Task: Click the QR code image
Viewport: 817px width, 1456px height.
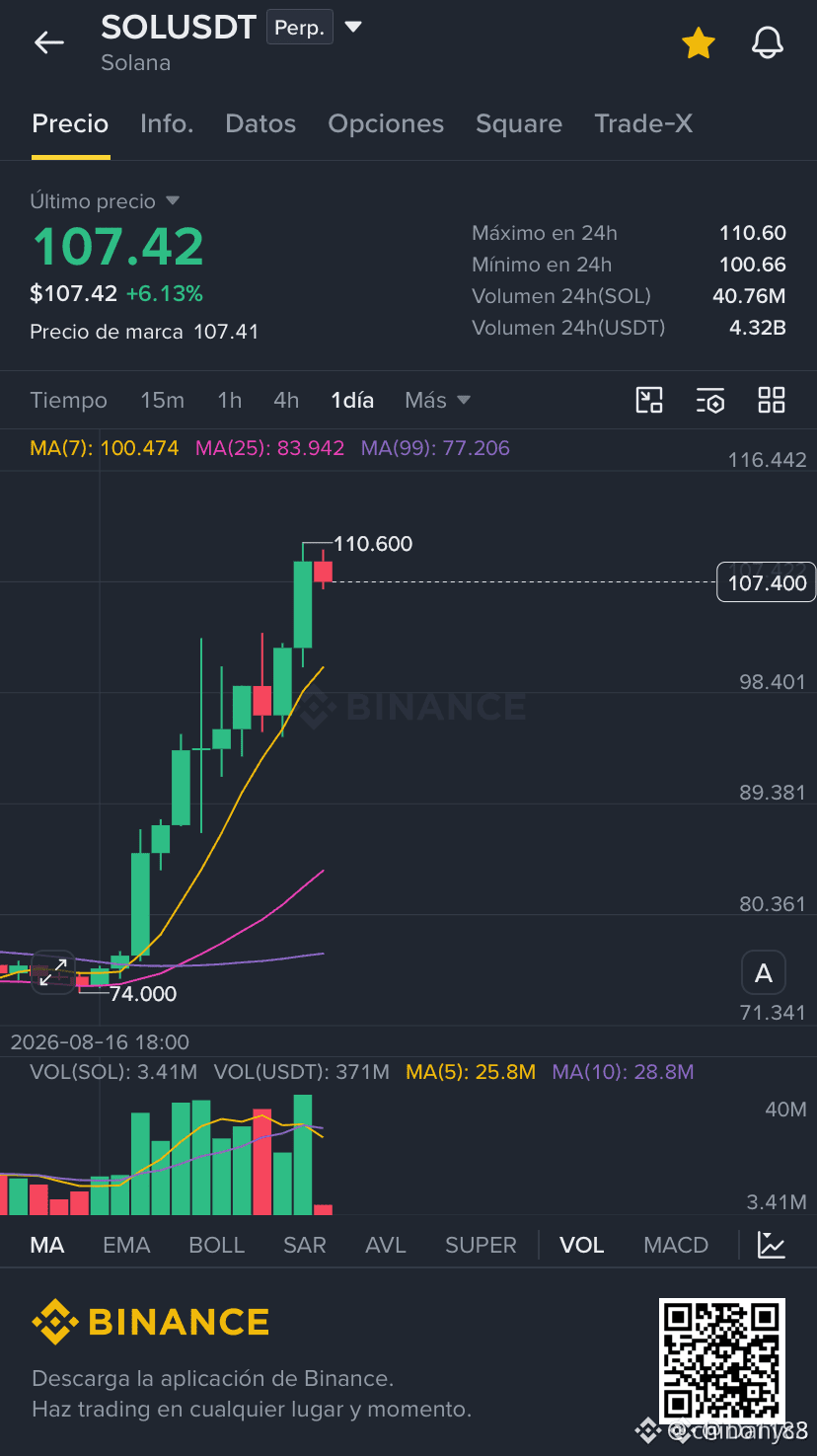Action: tap(722, 1359)
